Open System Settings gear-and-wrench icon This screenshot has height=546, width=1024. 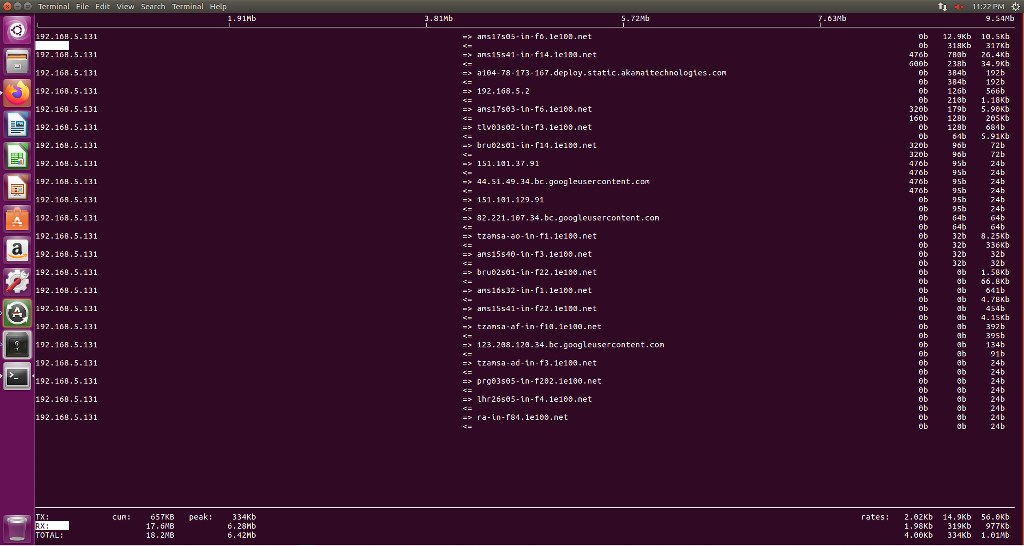click(x=17, y=281)
